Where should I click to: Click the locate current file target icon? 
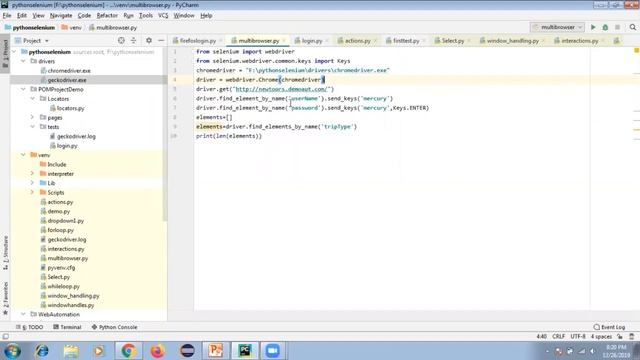[x=121, y=40]
